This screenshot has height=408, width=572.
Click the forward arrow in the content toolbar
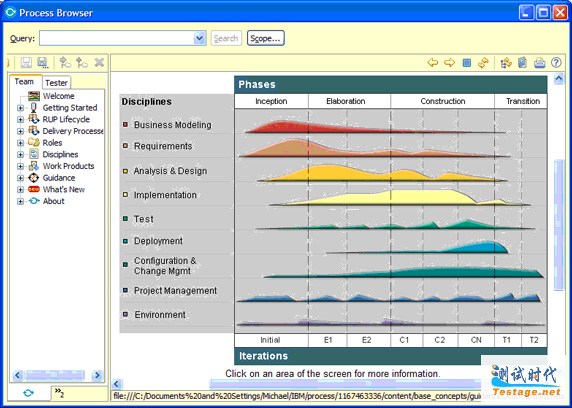[x=449, y=63]
